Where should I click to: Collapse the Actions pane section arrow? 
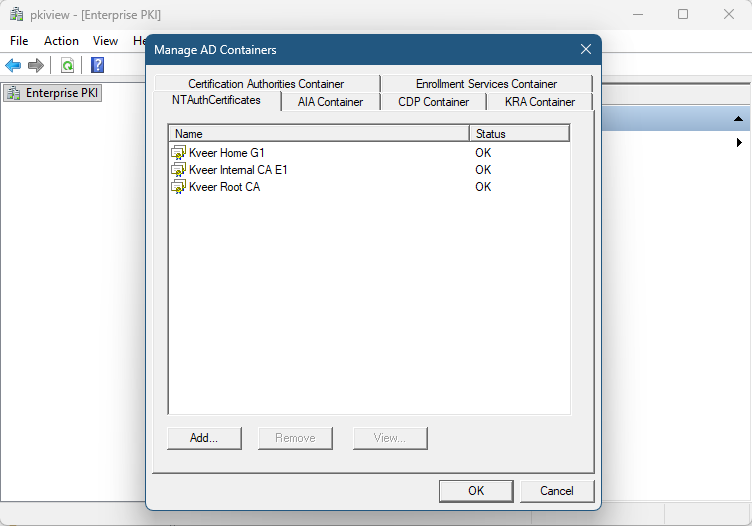[x=738, y=119]
